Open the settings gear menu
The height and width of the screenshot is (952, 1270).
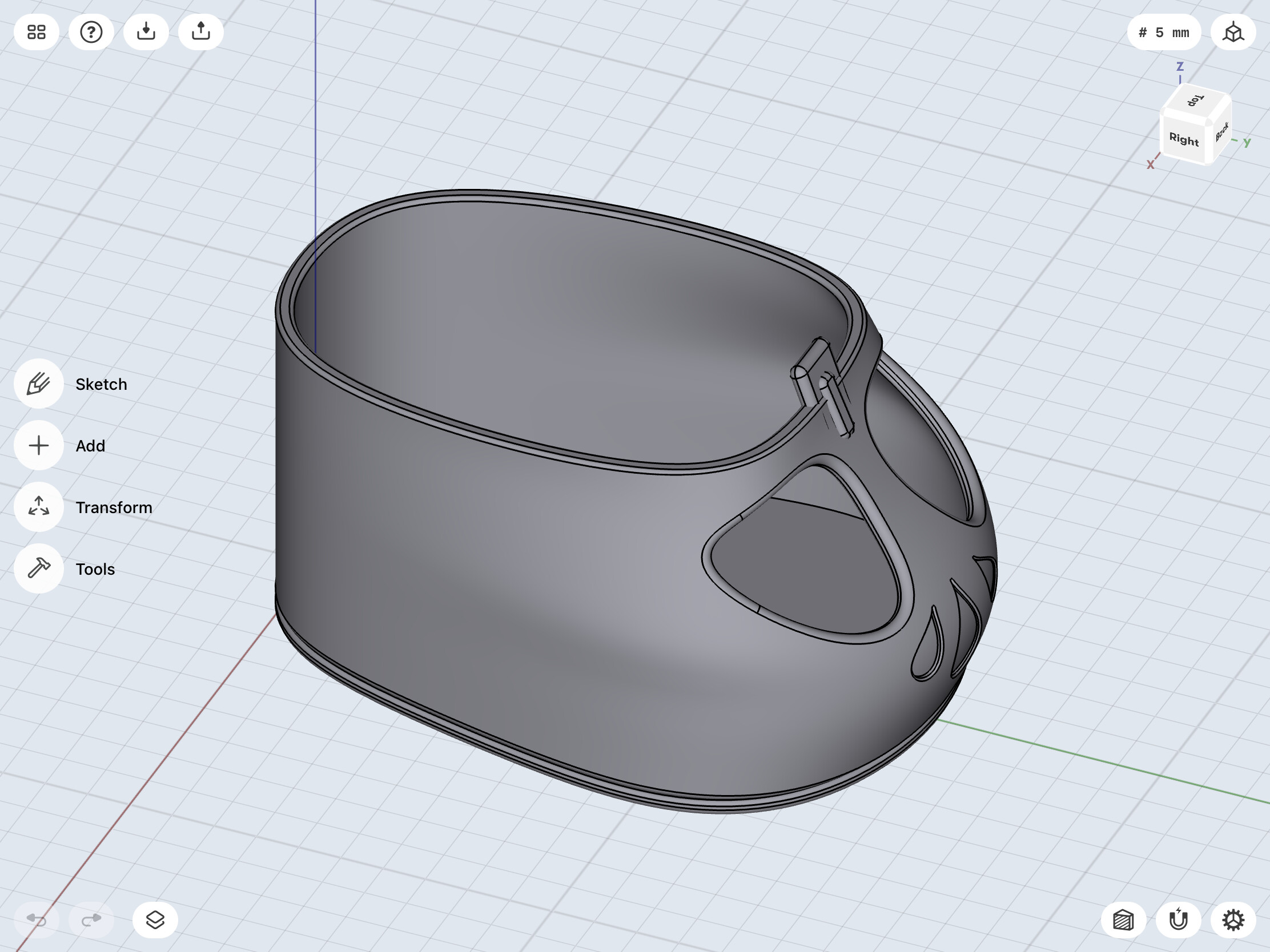pos(1233,920)
